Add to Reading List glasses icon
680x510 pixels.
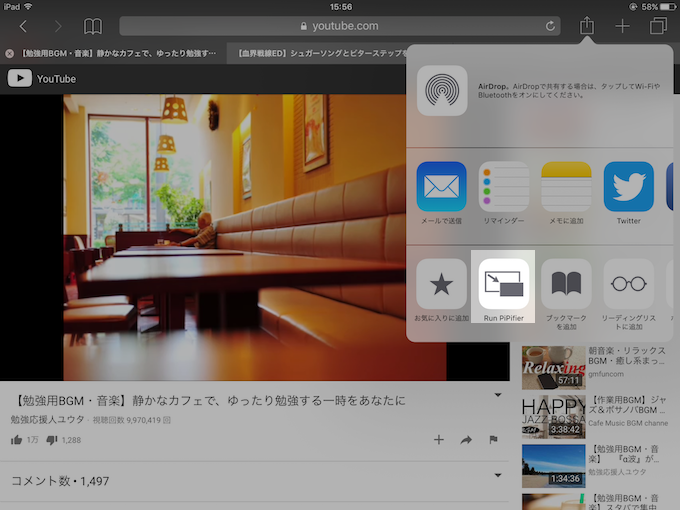click(629, 284)
